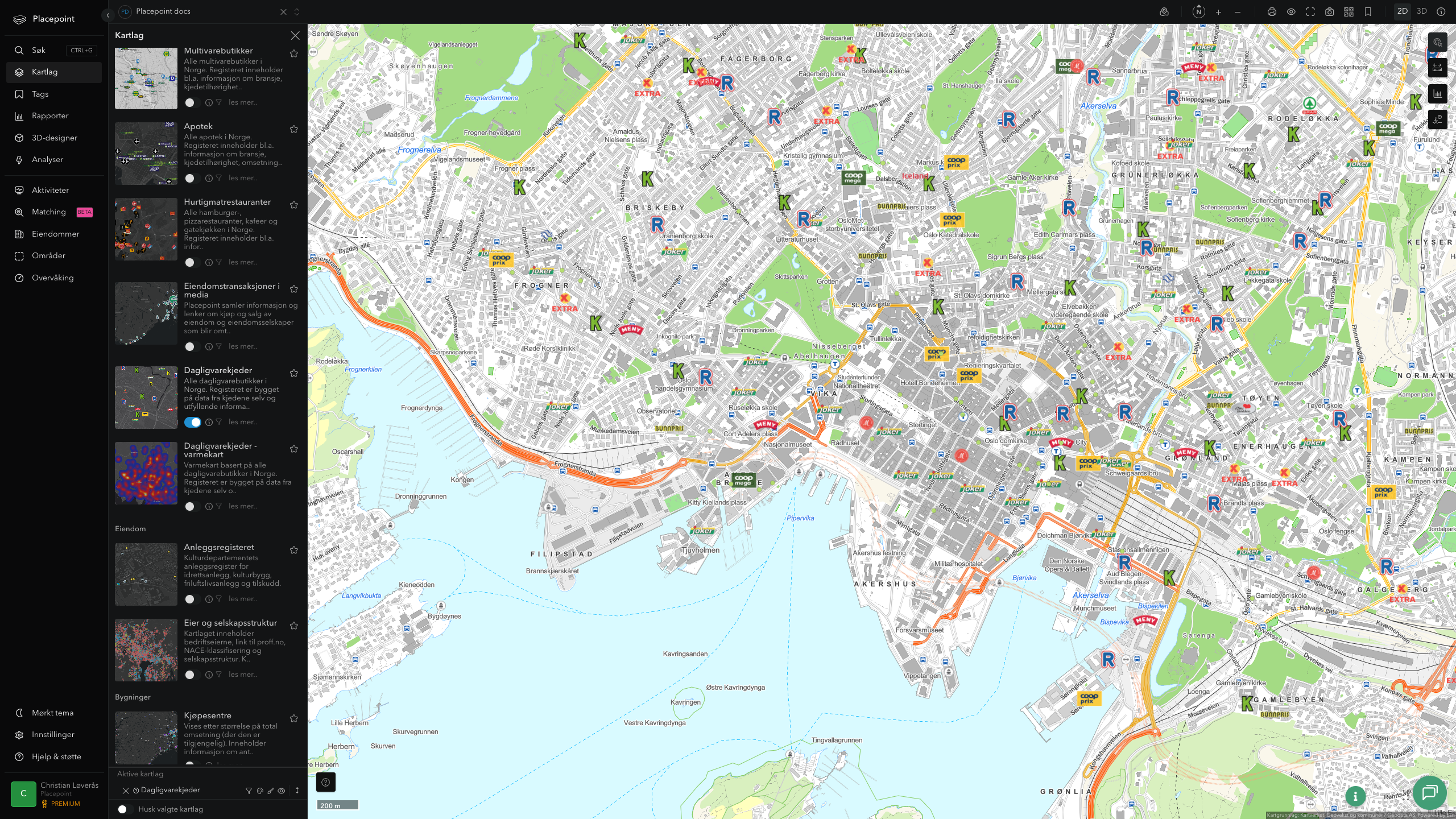Enable Dagligvarekjeder - varmekart layer toggle
This screenshot has width=1456, height=819.
[192, 507]
